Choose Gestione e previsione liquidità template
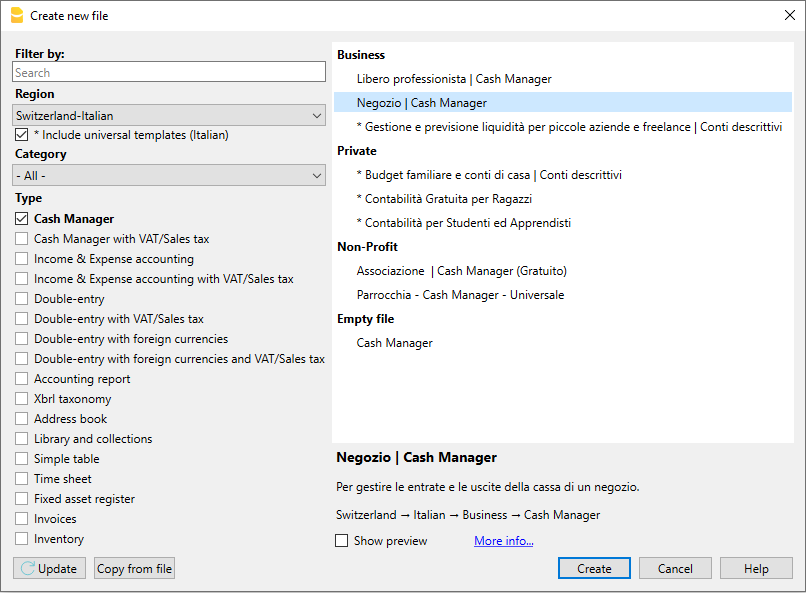This screenshot has width=806, height=593. 563,127
